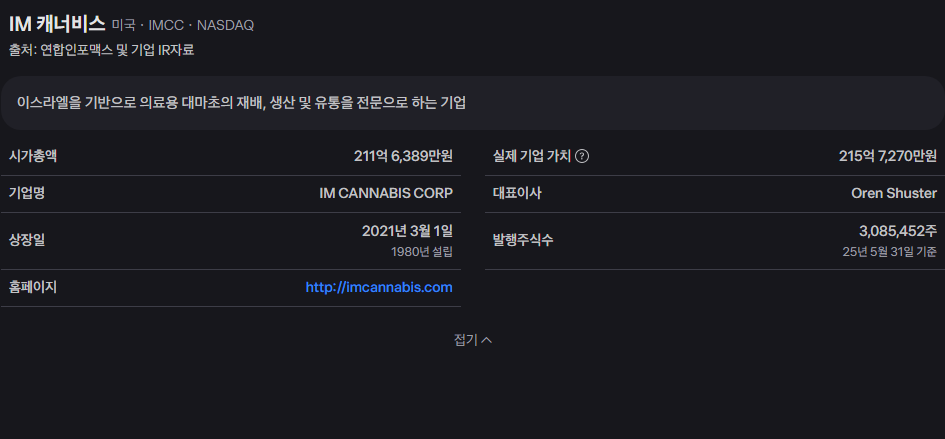
Task: Click the IM 캐너비스 company title
Action: point(57,25)
